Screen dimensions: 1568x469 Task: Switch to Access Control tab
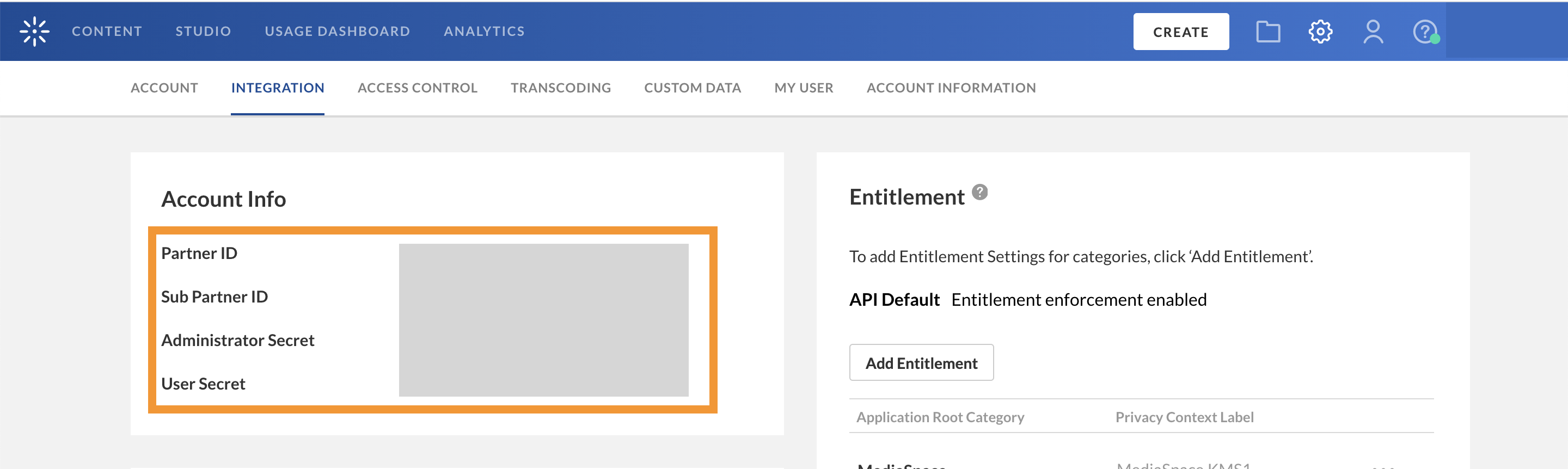tap(417, 88)
